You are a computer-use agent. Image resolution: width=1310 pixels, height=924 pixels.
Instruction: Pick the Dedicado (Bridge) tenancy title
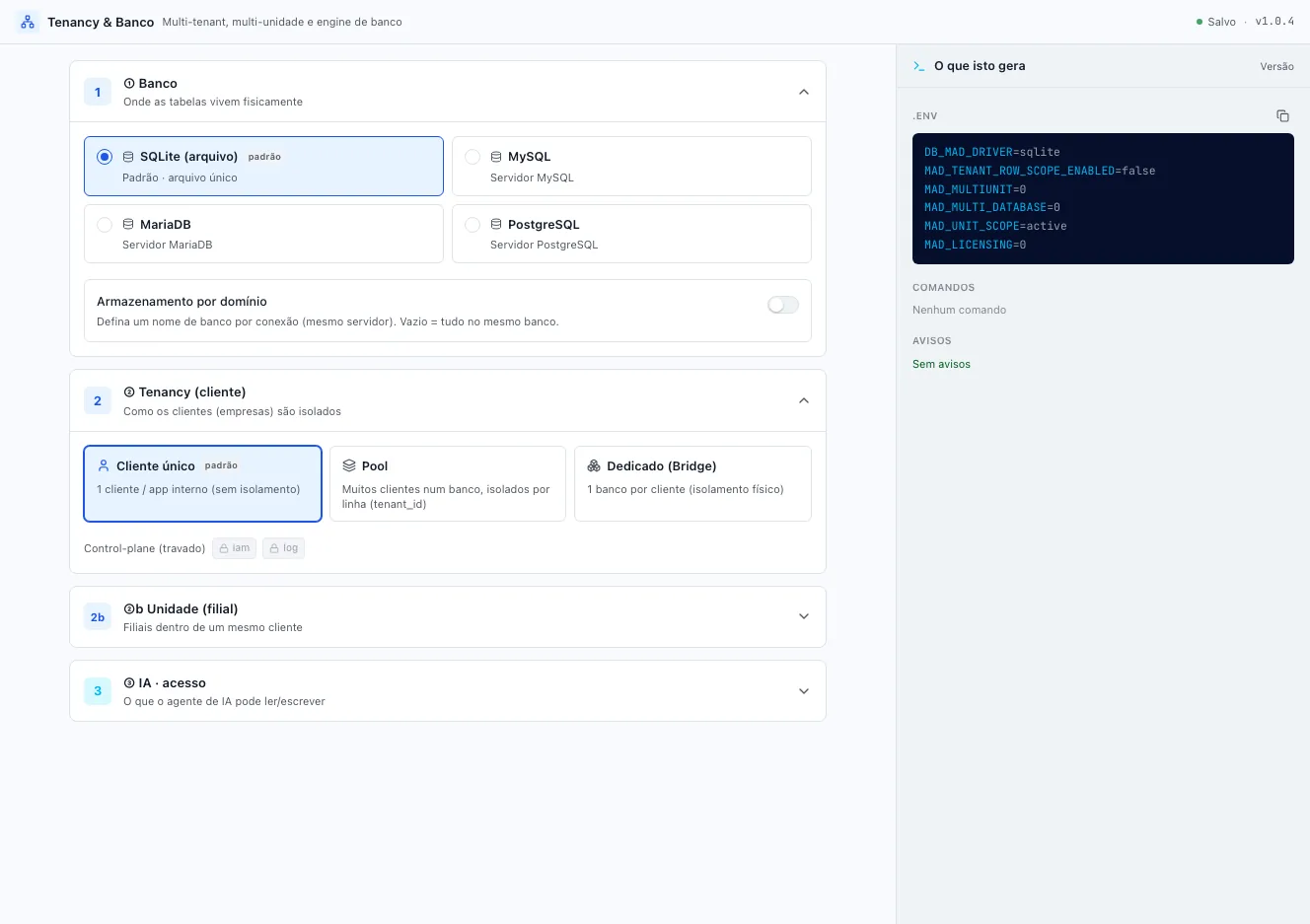click(x=662, y=466)
